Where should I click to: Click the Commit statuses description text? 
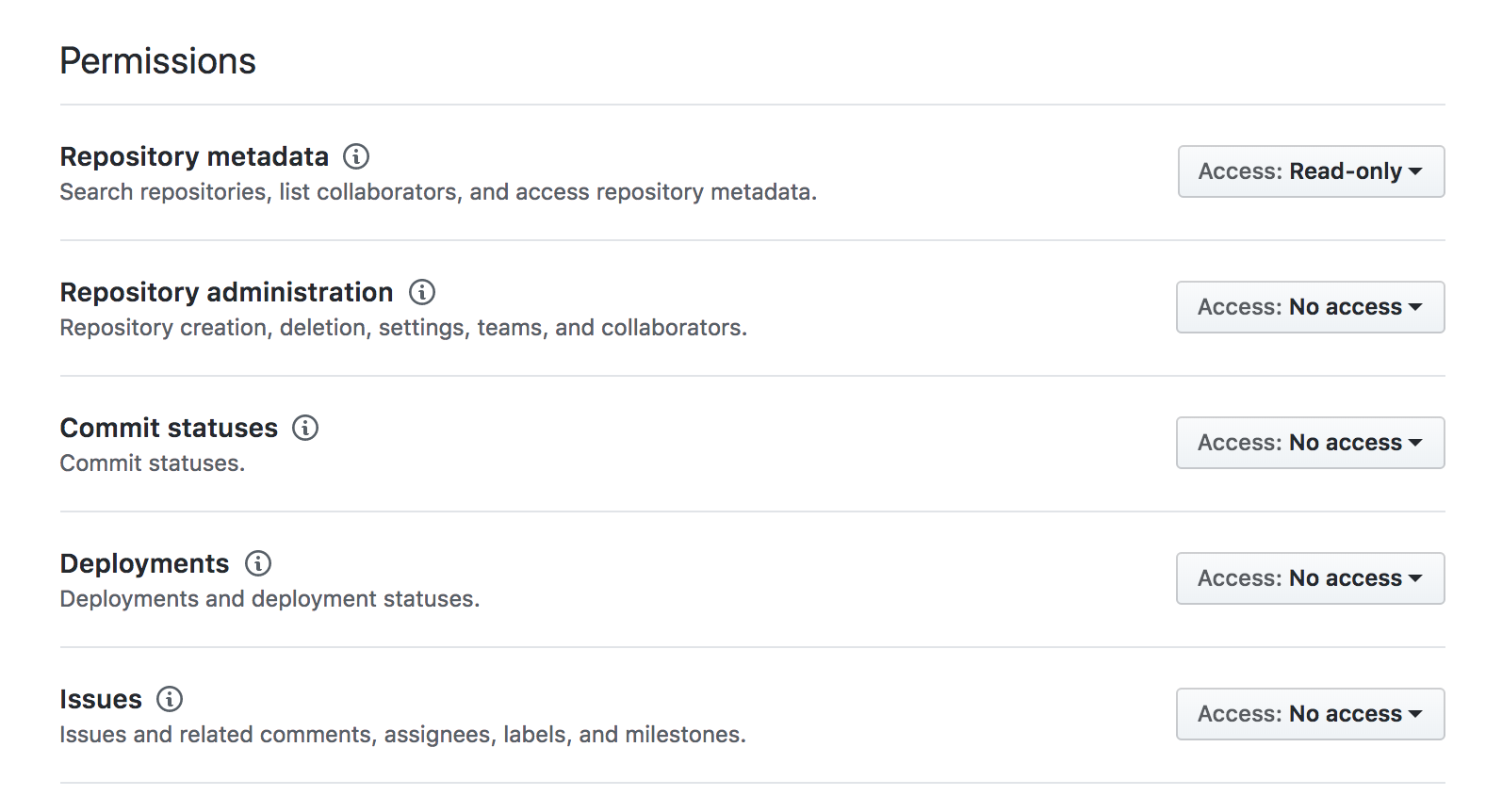pos(152,463)
